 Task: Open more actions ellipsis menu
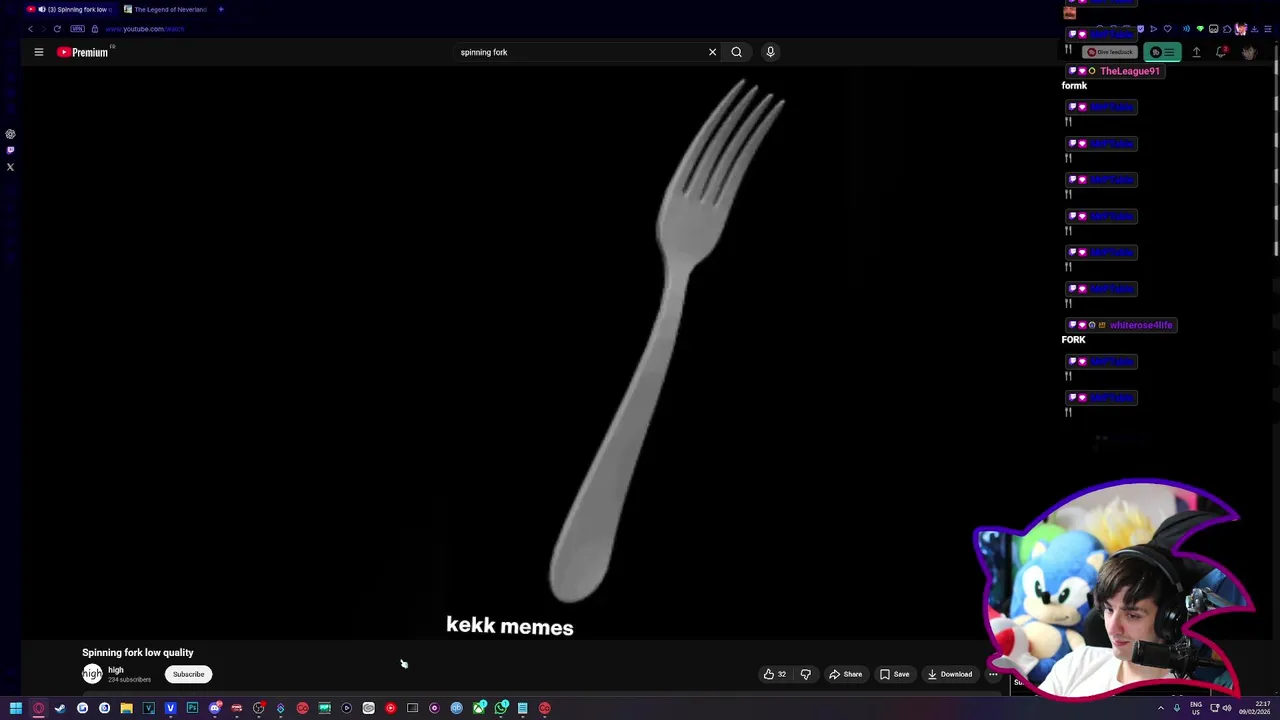[x=993, y=674]
